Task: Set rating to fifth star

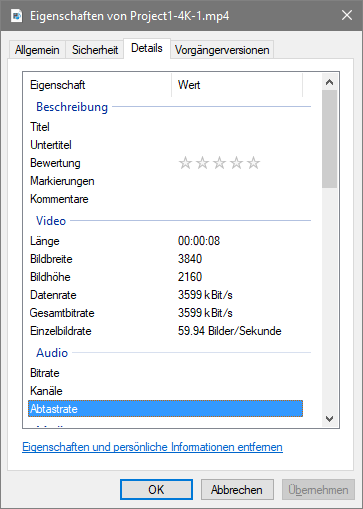Action: pyautogui.click(x=253, y=163)
